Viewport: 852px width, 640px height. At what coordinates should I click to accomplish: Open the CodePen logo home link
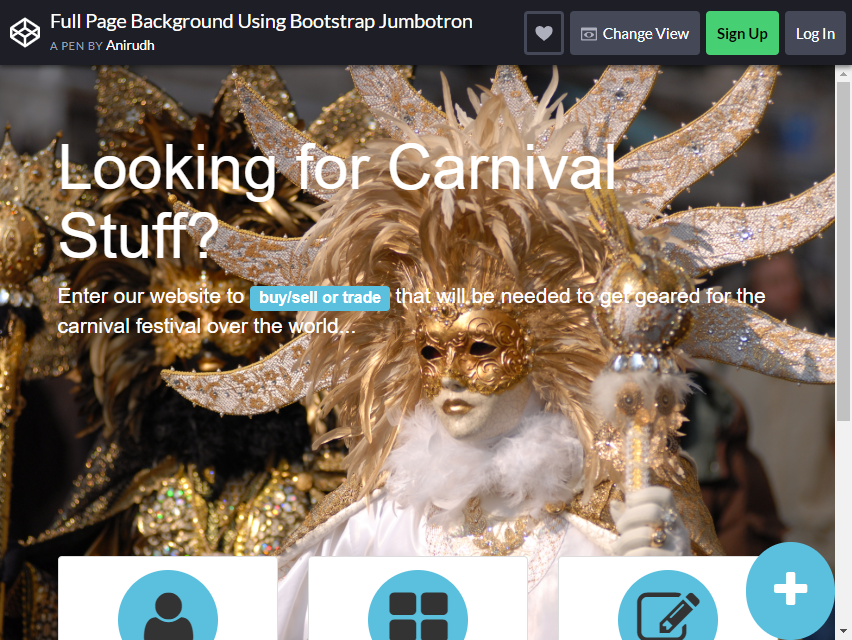pyautogui.click(x=24, y=33)
